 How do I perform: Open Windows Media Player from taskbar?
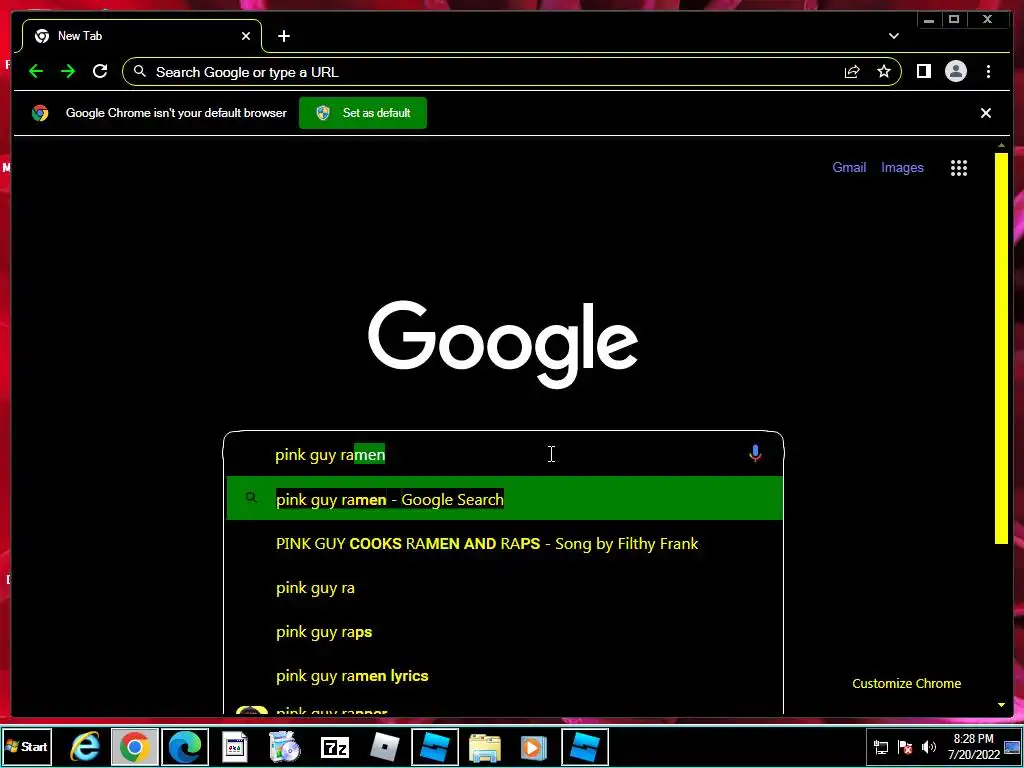click(x=534, y=747)
